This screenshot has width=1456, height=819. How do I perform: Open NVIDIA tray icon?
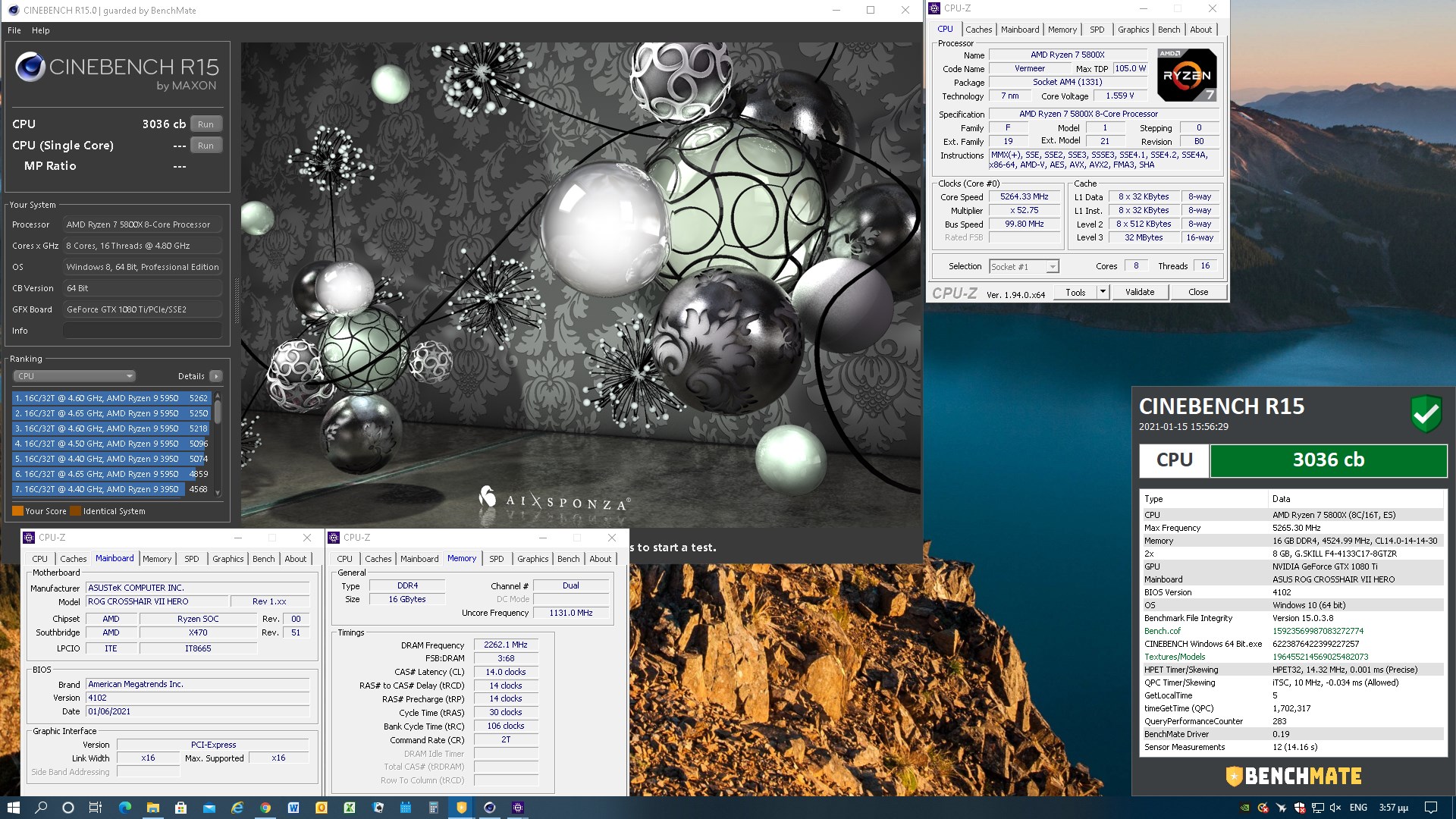point(1244,808)
